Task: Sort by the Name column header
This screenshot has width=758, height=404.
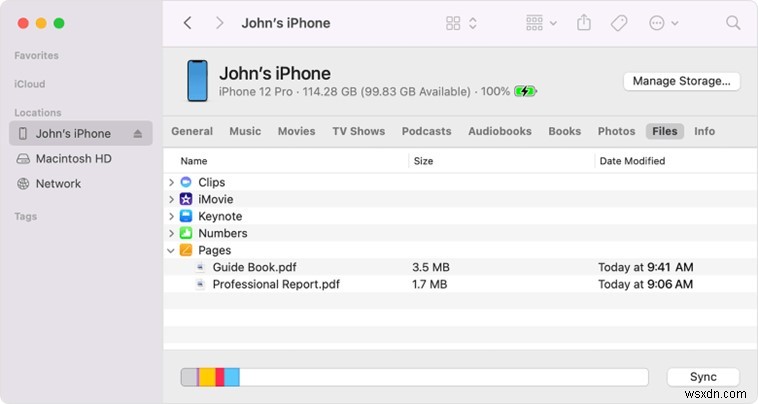Action: coord(194,161)
